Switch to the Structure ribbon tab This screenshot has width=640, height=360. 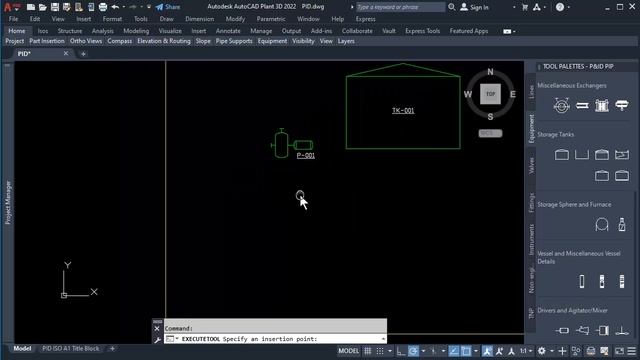[x=70, y=31]
